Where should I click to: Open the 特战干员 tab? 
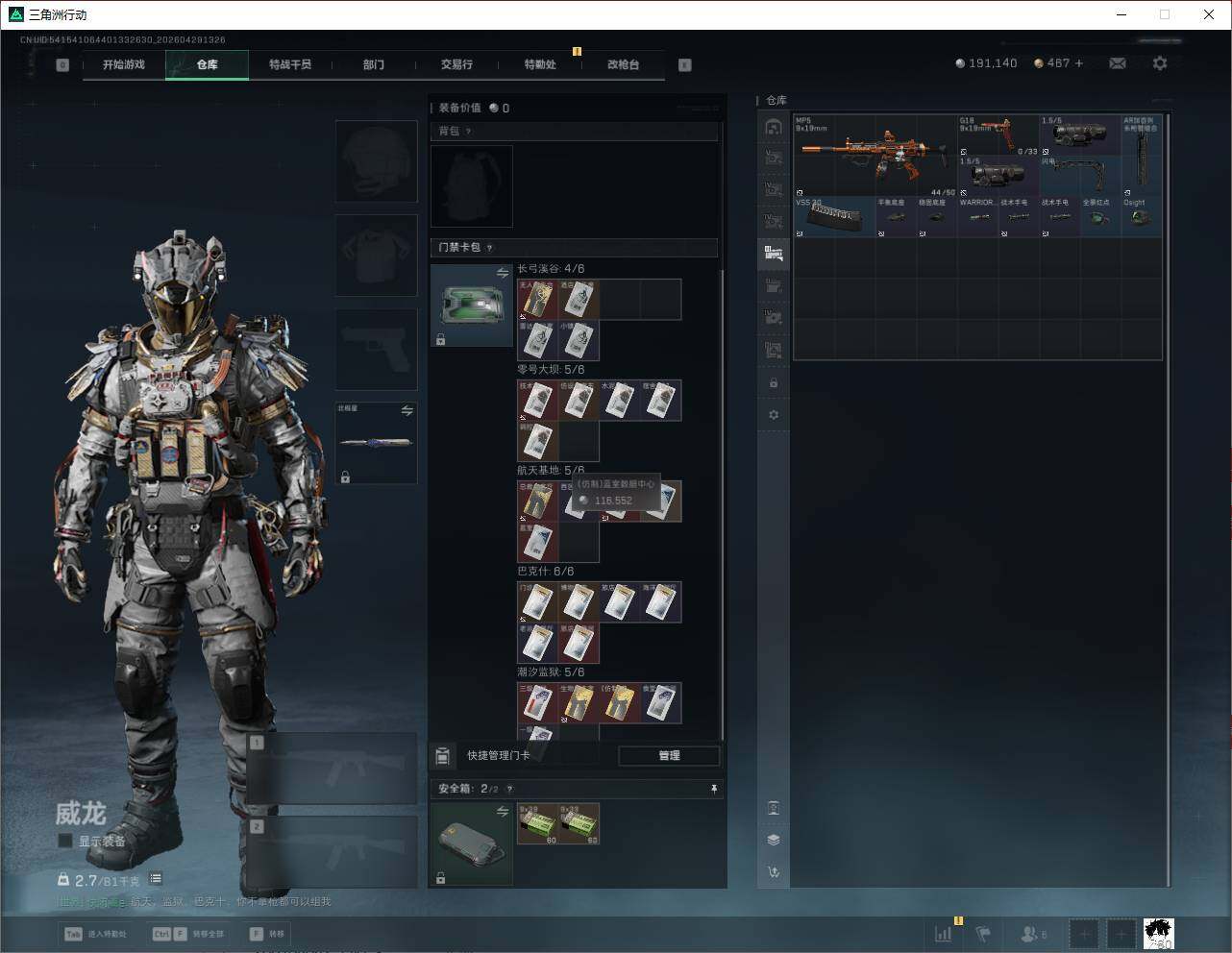tap(289, 64)
